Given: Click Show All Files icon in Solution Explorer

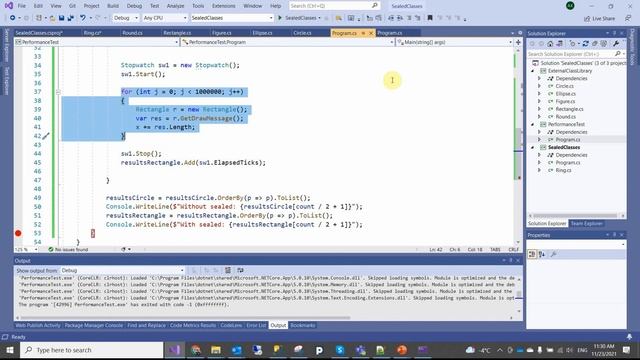Looking at the screenshot, I should pyautogui.click(x=604, y=44).
